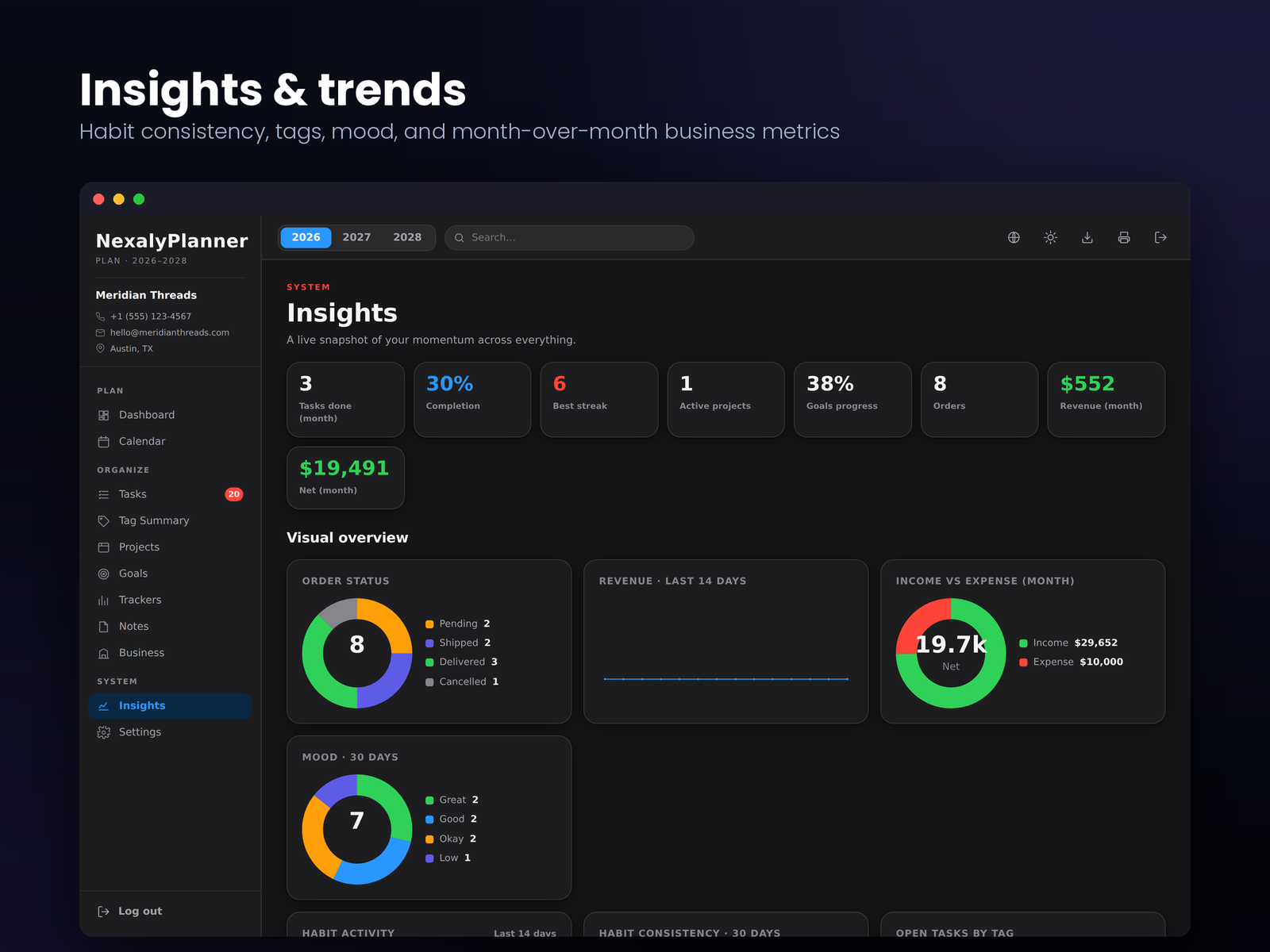Click the top-bar sign-out icon
The height and width of the screenshot is (952, 1270).
1160,237
